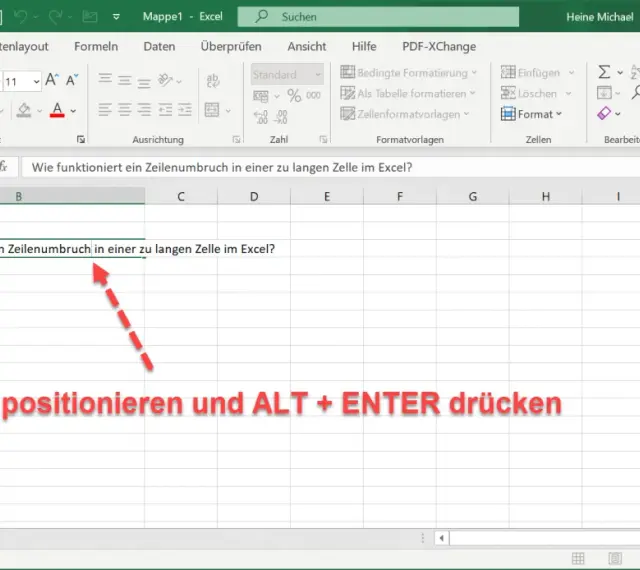Open the merge cells dropdown arrow

[x=228, y=111]
